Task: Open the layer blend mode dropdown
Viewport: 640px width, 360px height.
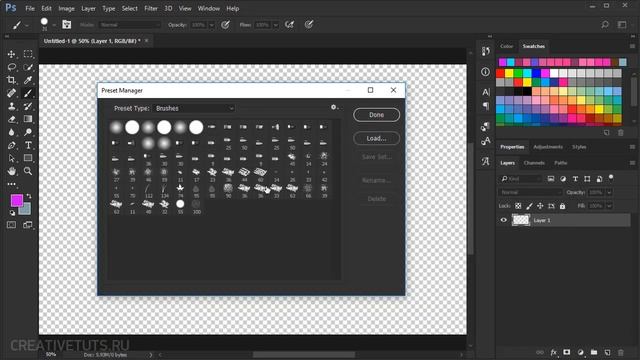Action: [x=530, y=192]
